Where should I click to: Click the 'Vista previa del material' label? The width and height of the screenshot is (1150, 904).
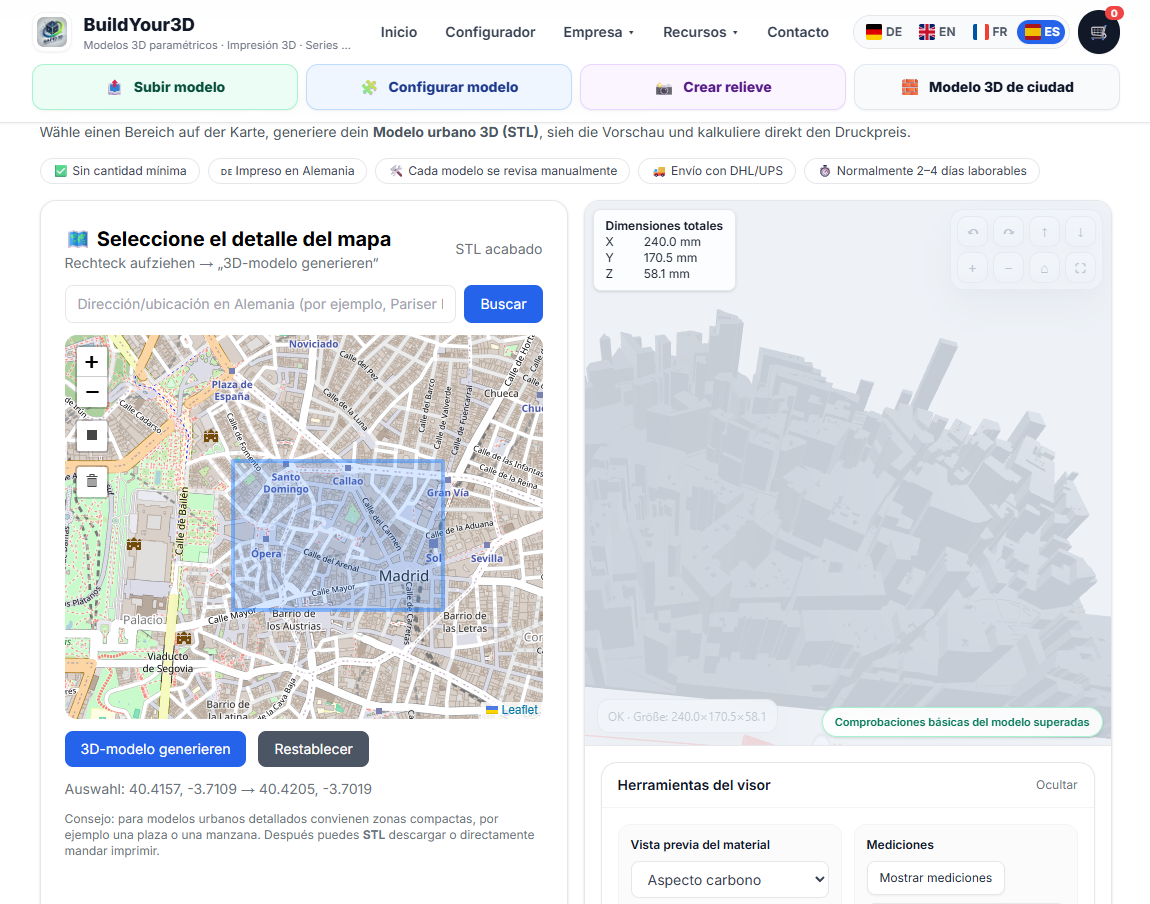tap(700, 845)
